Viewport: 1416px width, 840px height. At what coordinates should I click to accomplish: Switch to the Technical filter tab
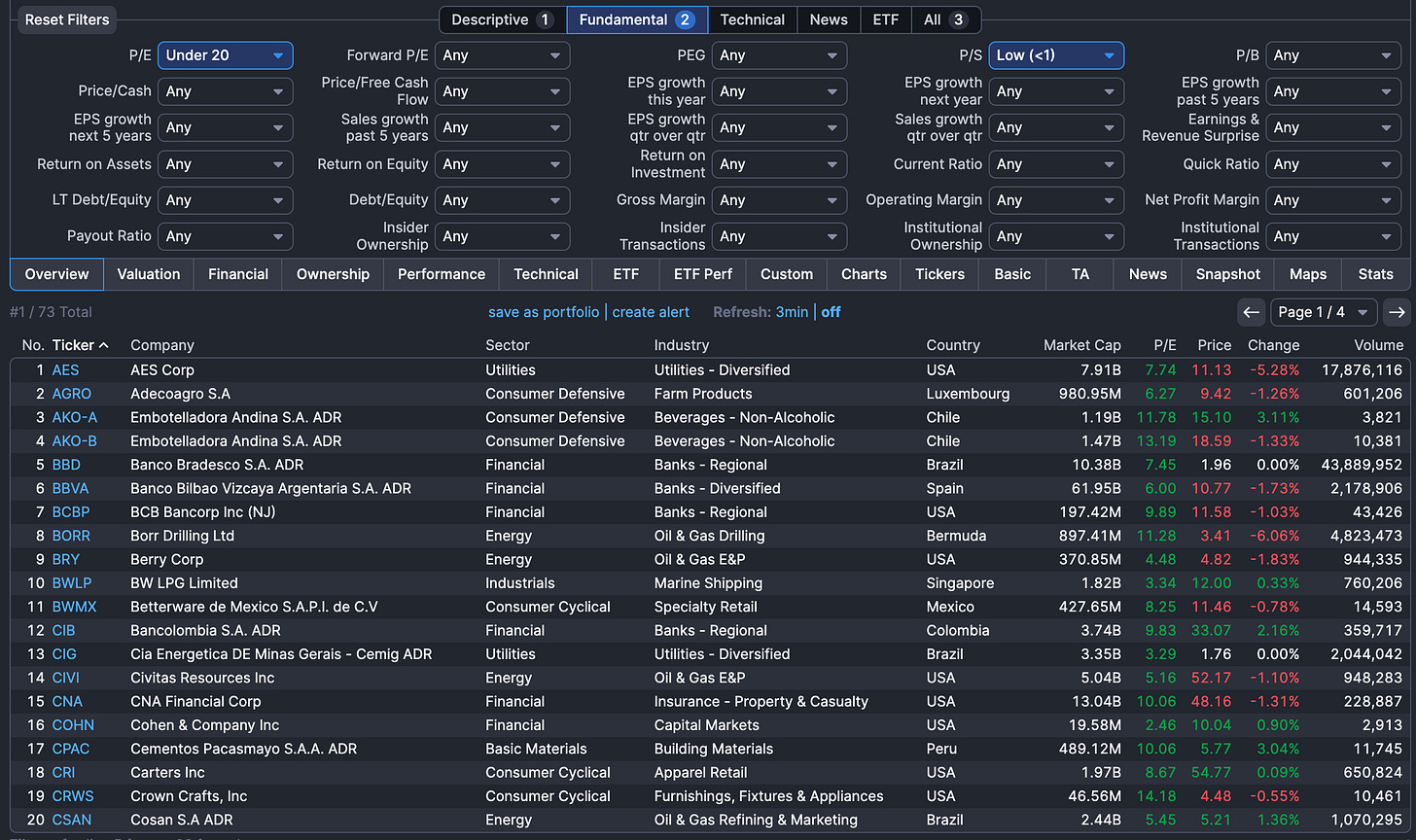(x=752, y=19)
